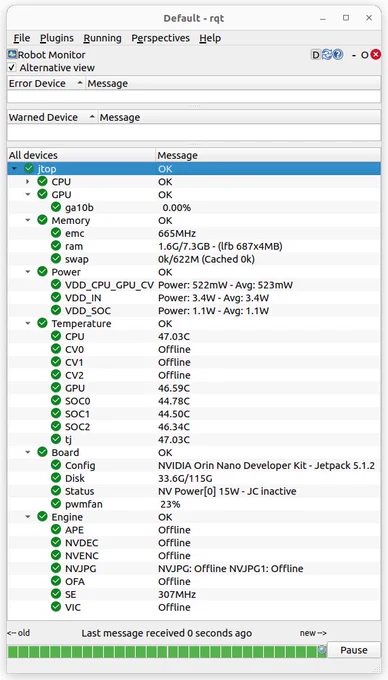Collapse the Engine tree node

point(28,517)
